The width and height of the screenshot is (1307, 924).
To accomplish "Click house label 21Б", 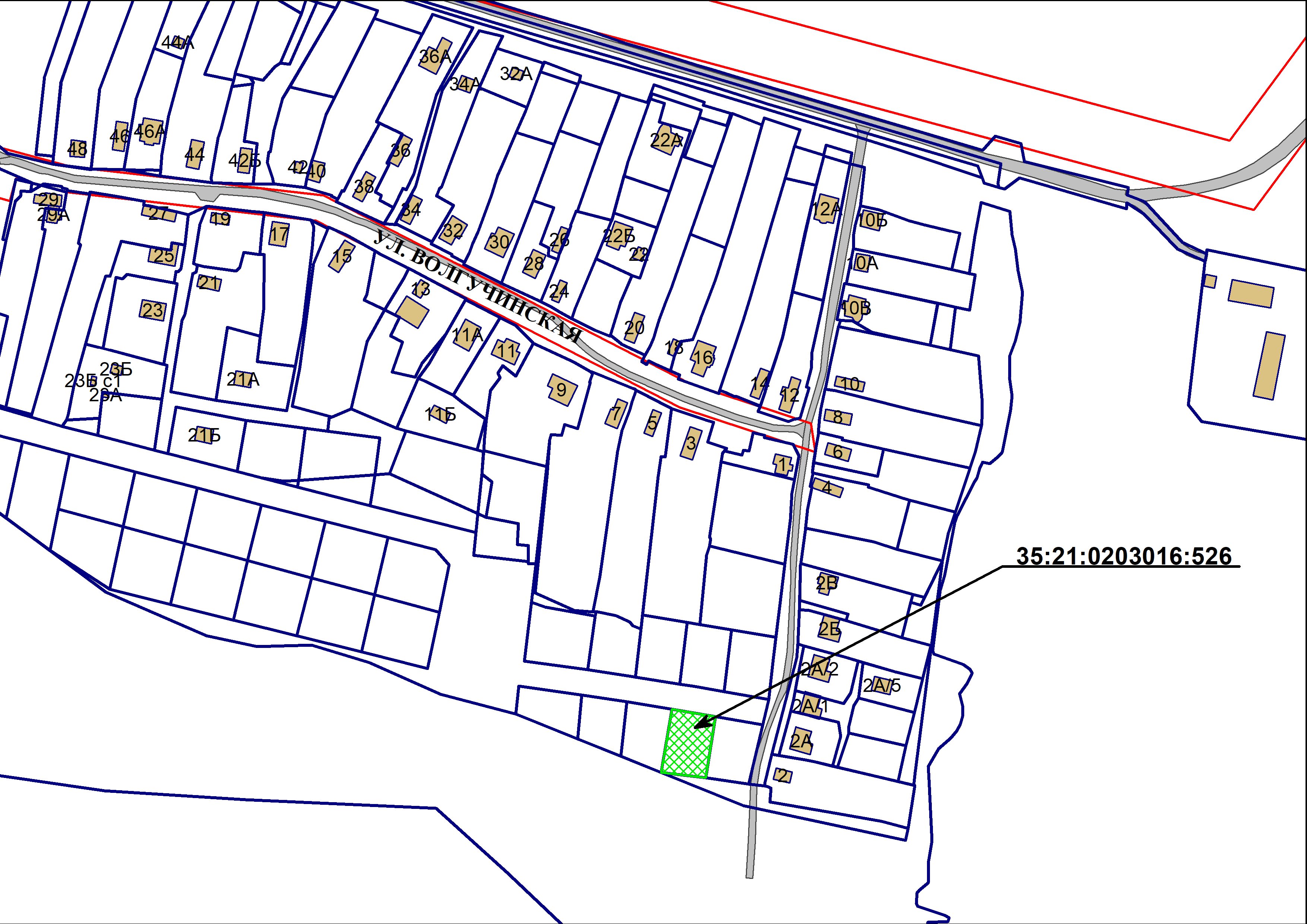I will [x=205, y=436].
